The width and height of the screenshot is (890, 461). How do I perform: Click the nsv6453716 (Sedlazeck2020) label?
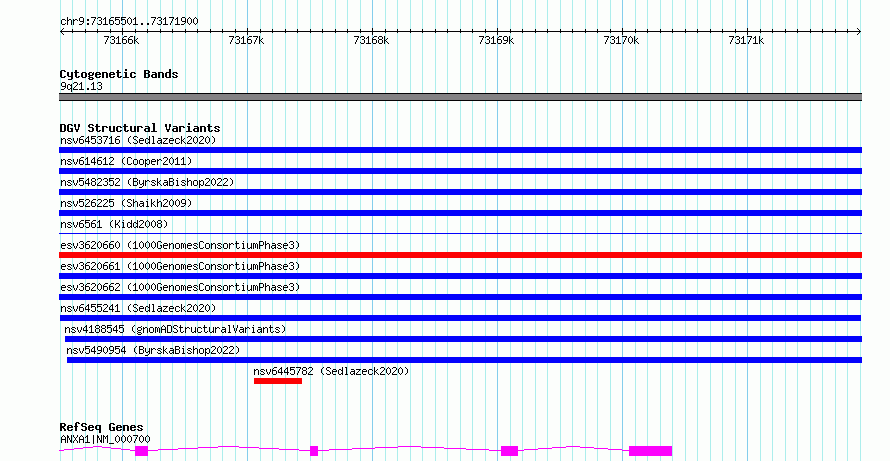(x=138, y=140)
